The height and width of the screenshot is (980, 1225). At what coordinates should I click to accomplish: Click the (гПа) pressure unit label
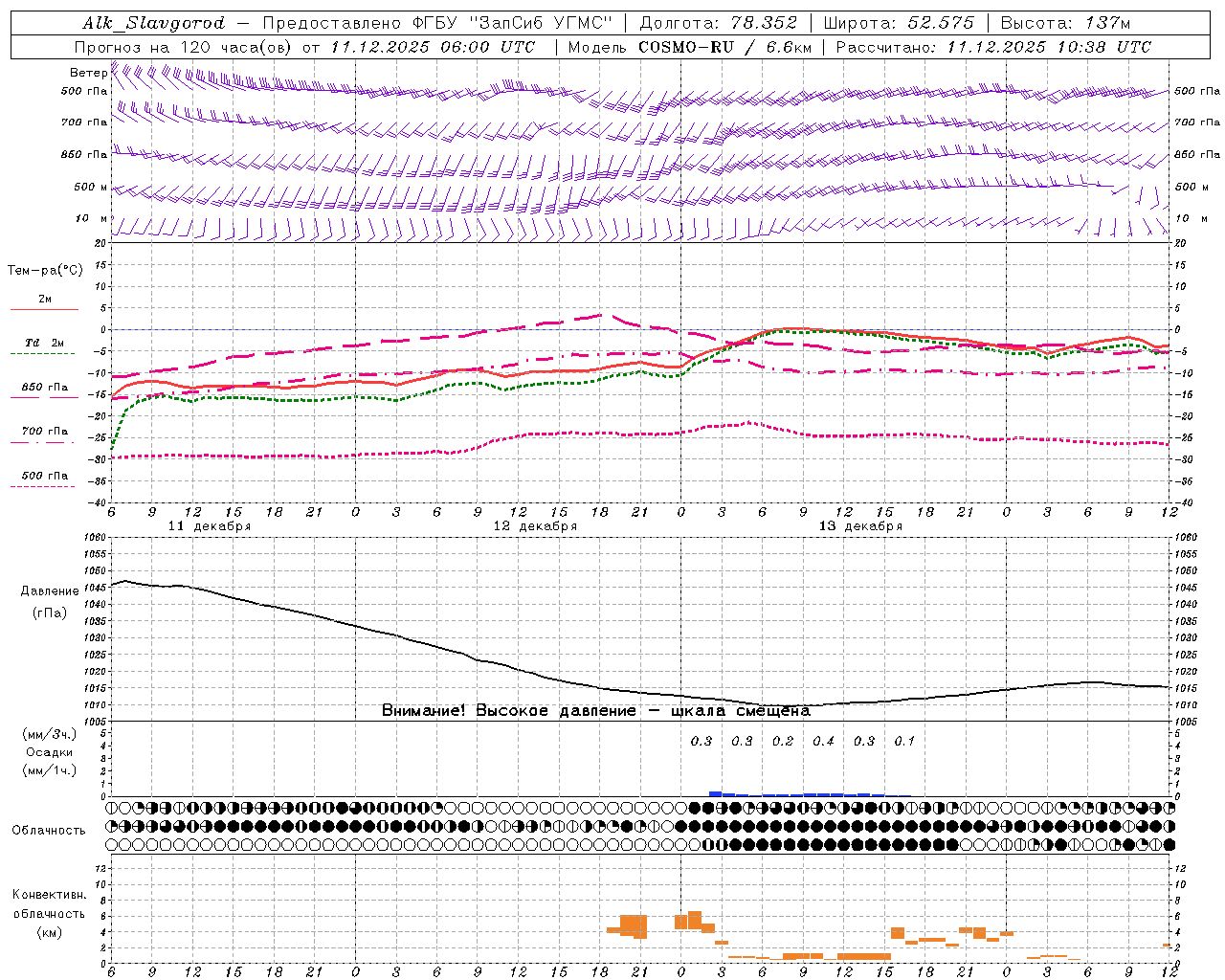pos(50,612)
